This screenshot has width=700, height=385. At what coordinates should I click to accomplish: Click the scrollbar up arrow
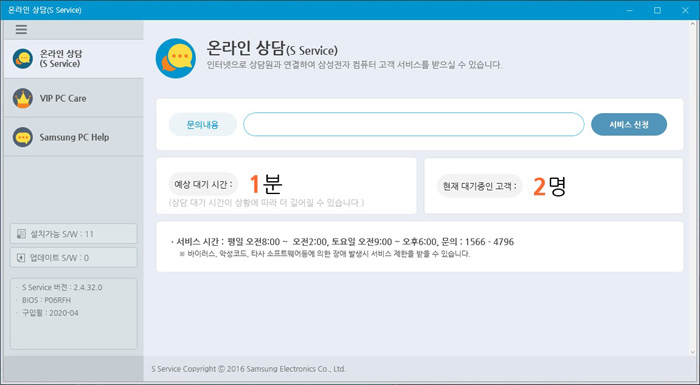[693, 25]
